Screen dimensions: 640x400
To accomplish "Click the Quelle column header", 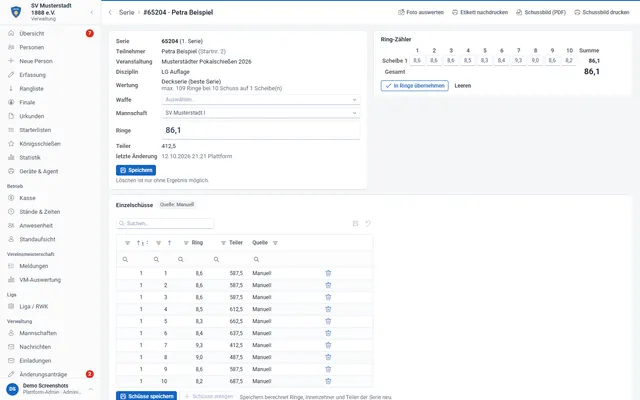I will [260, 242].
